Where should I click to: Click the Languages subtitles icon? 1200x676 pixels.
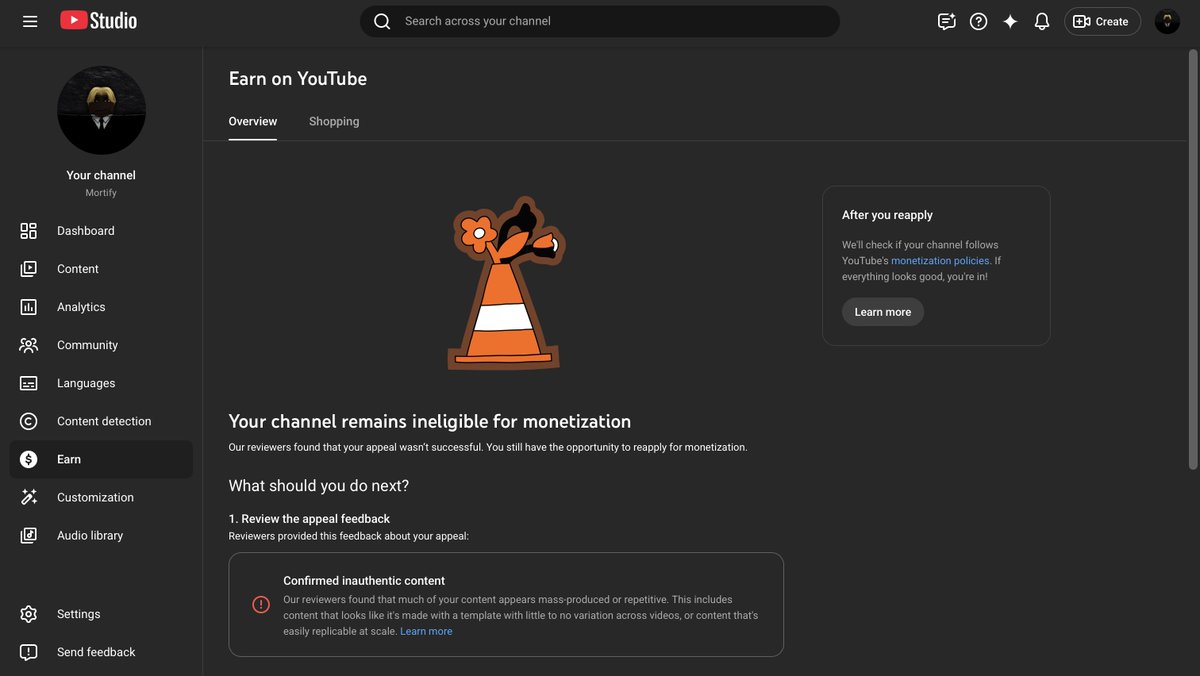click(29, 383)
